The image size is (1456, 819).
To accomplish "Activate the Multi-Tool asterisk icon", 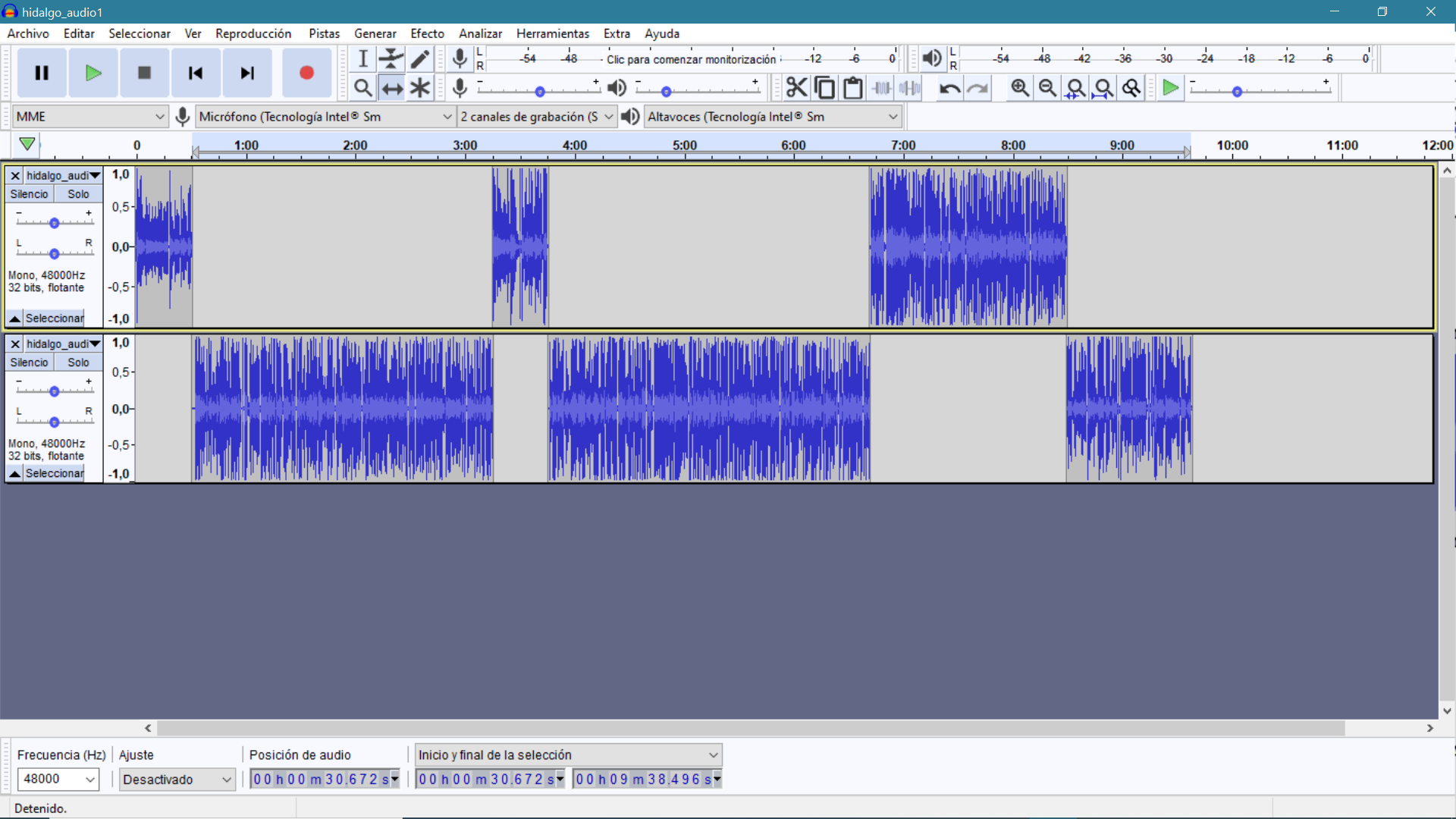I will (x=420, y=88).
